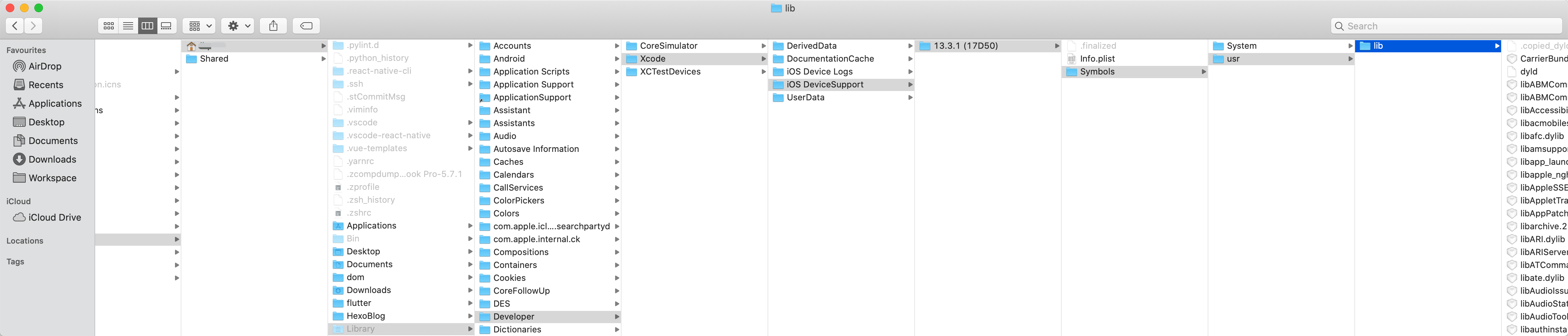
Task: Select the flutter folder
Action: tap(401, 303)
